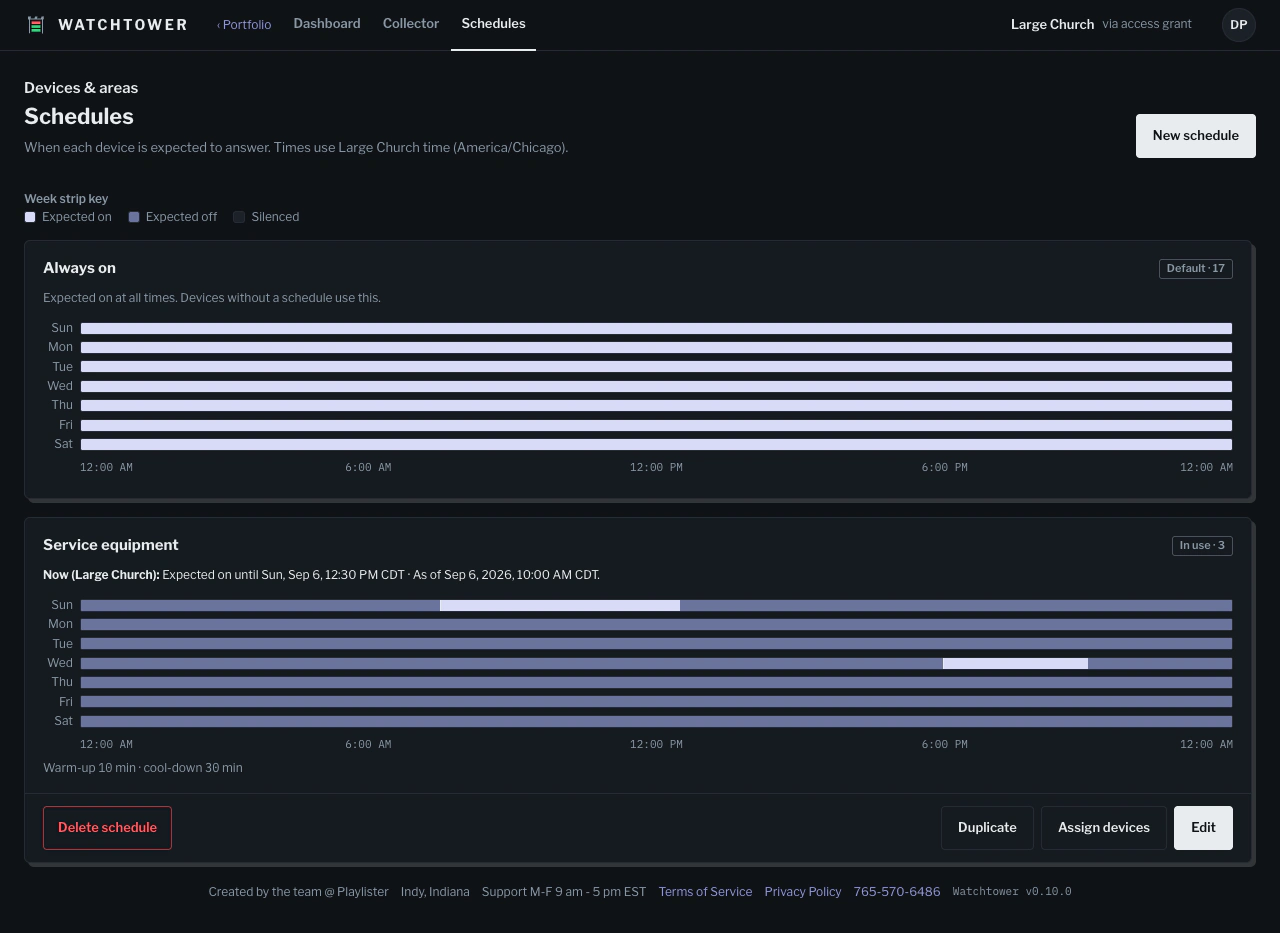The image size is (1280, 933).
Task: Click the Expected off legend swatch
Action: click(x=134, y=217)
